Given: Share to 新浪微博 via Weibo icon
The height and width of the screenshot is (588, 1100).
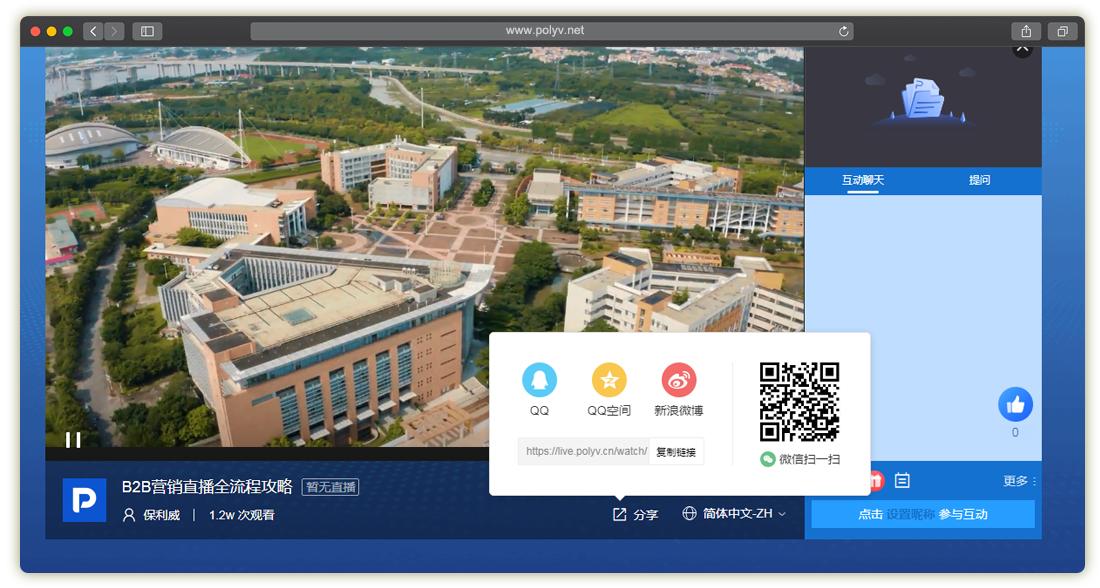Looking at the screenshot, I should (679, 380).
